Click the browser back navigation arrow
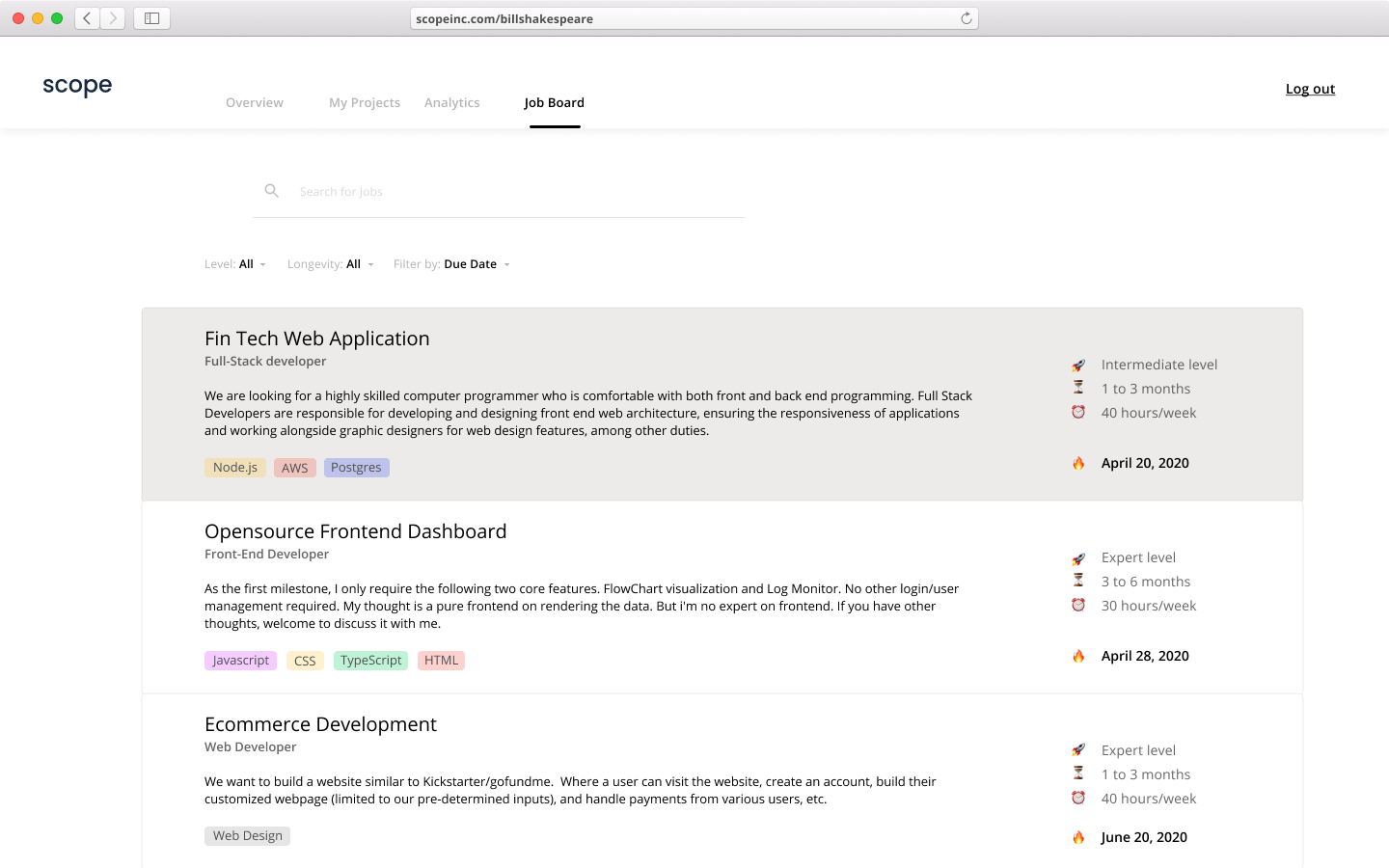 [x=86, y=17]
